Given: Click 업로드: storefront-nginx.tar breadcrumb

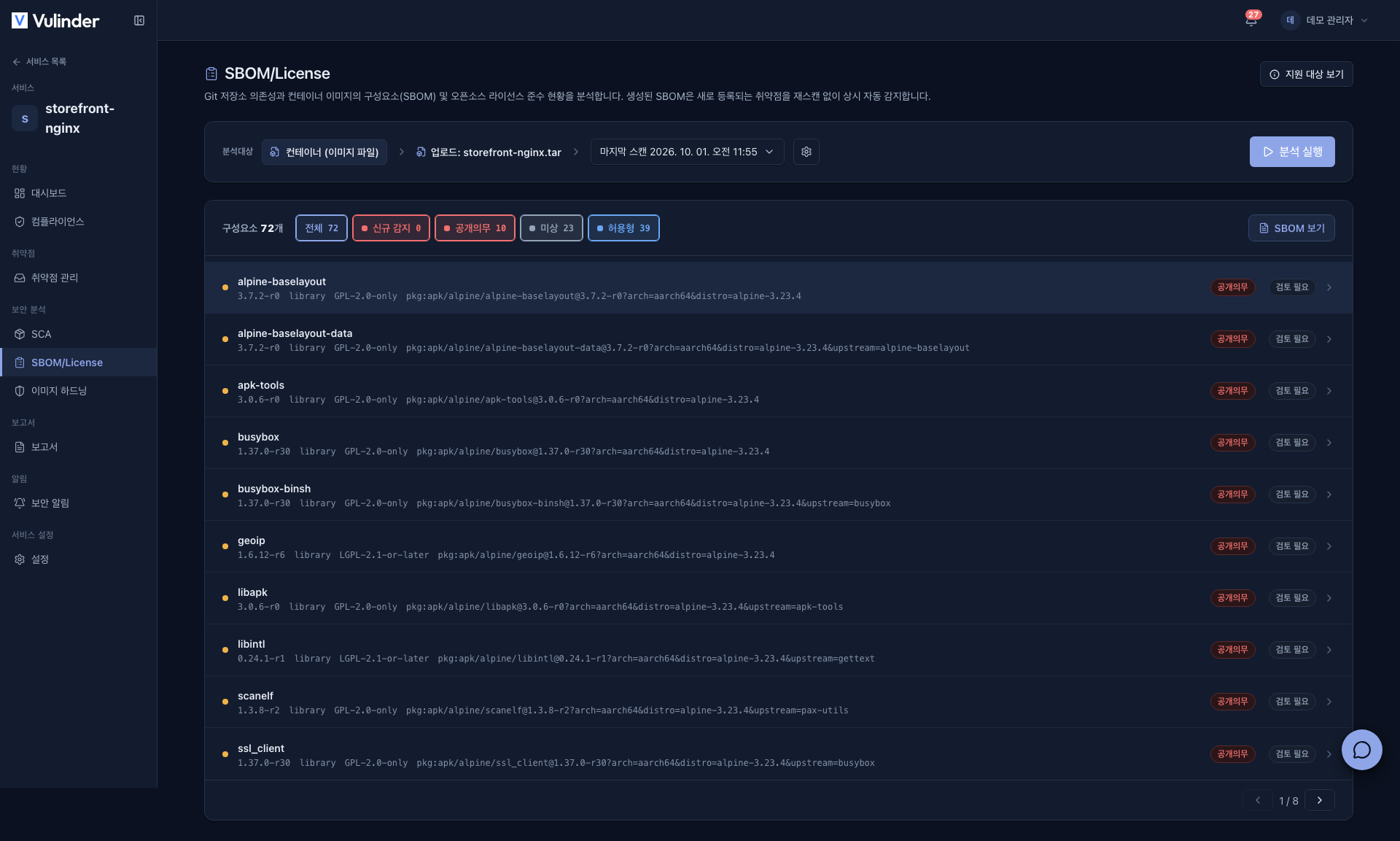Looking at the screenshot, I should coord(489,152).
